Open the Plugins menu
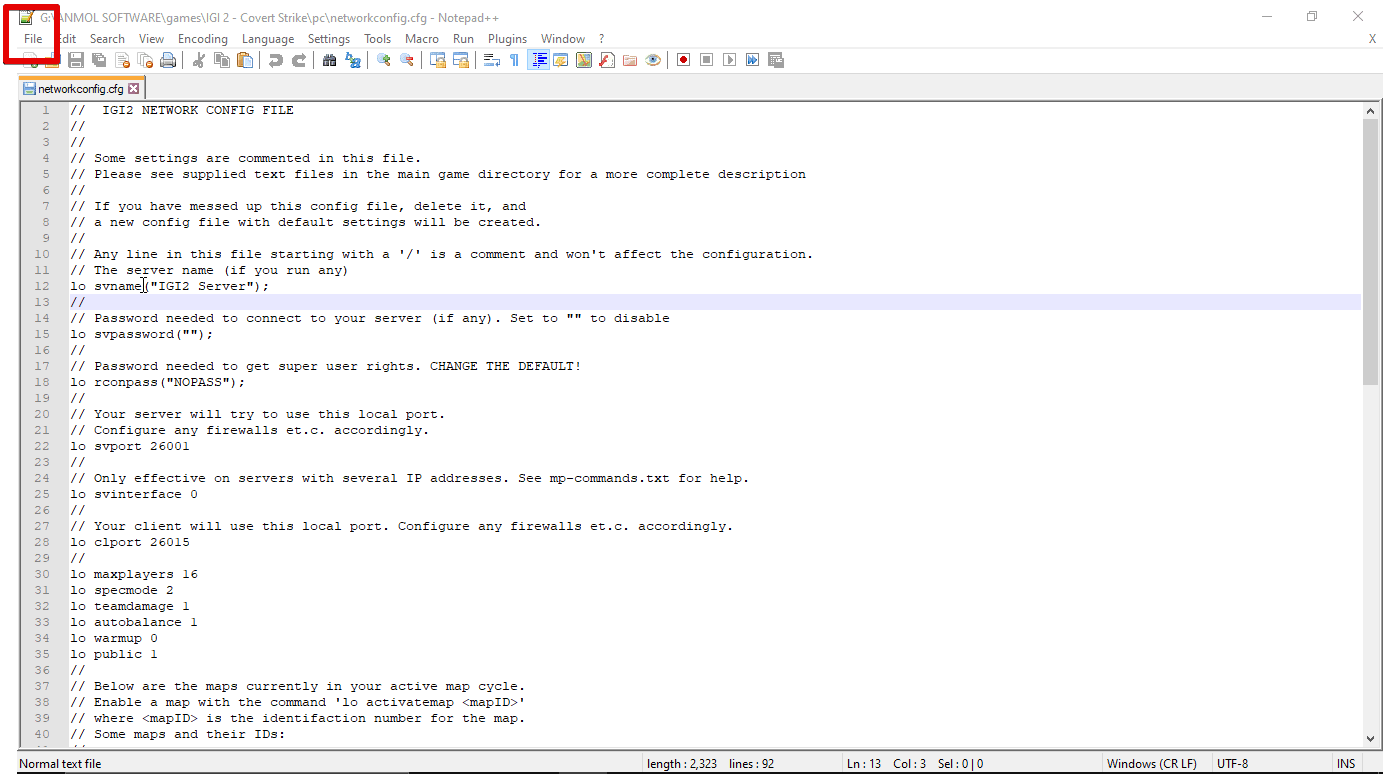The image size is (1383, 774). [507, 38]
